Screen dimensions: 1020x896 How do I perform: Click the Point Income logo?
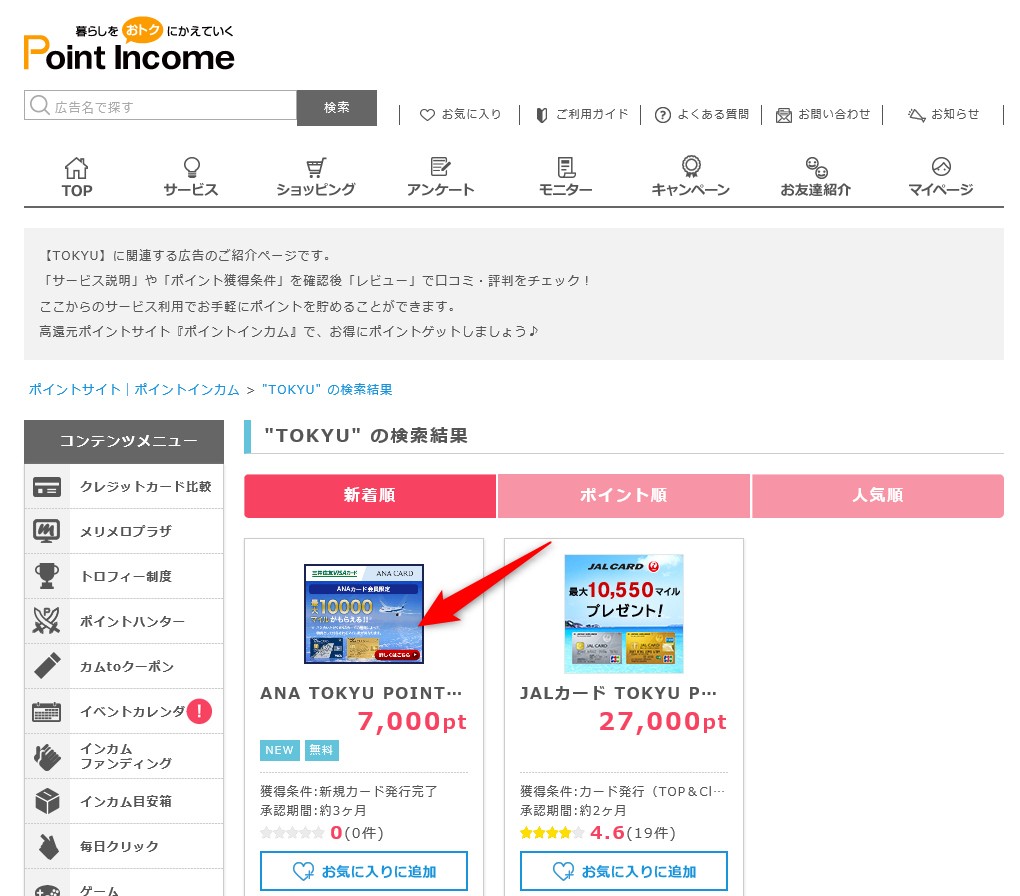click(129, 44)
